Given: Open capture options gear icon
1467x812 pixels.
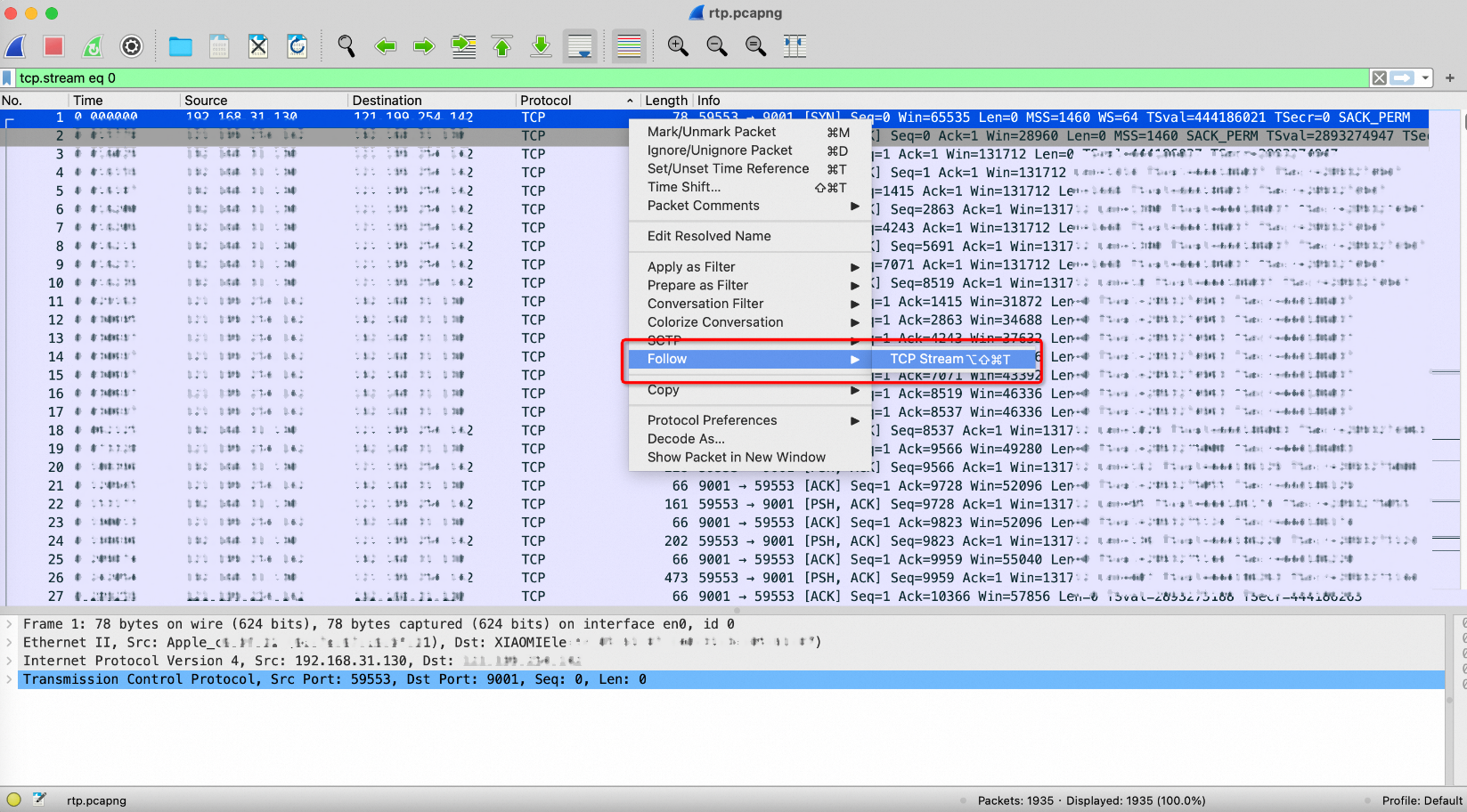Looking at the screenshot, I should (132, 46).
